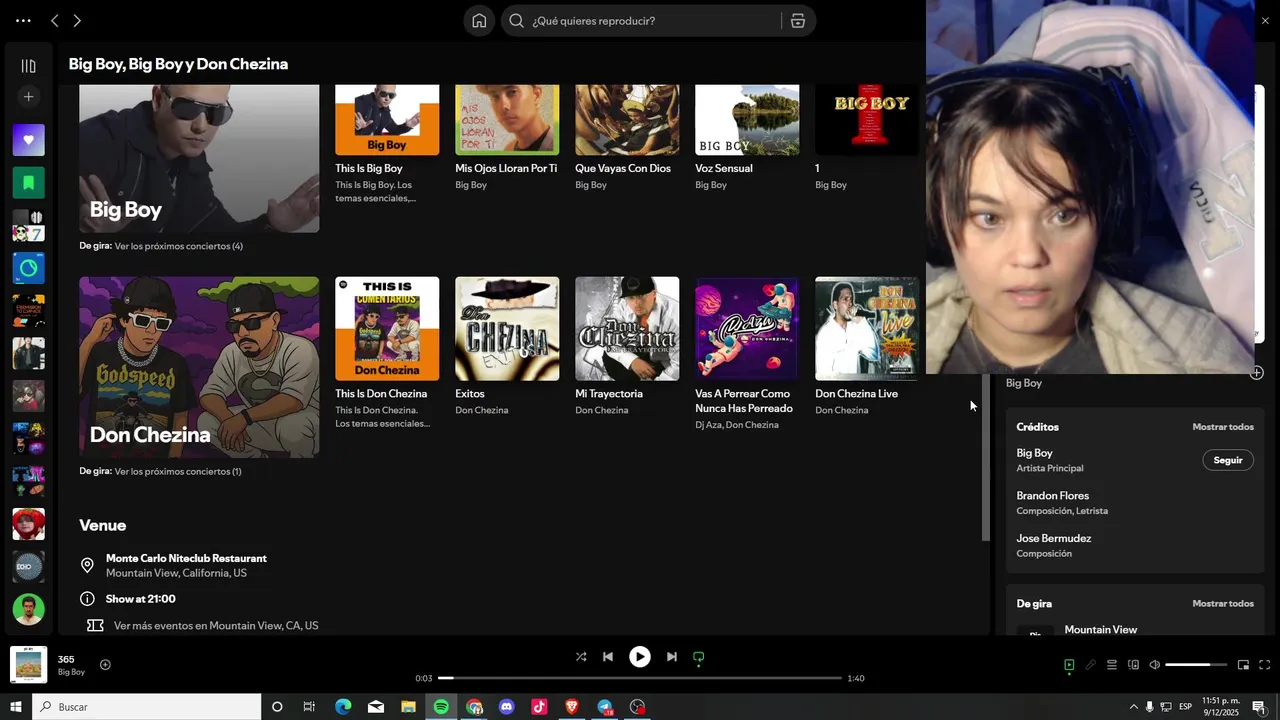Mute the volume speaker icon
This screenshot has height=720, width=1280.
[x=1154, y=665]
